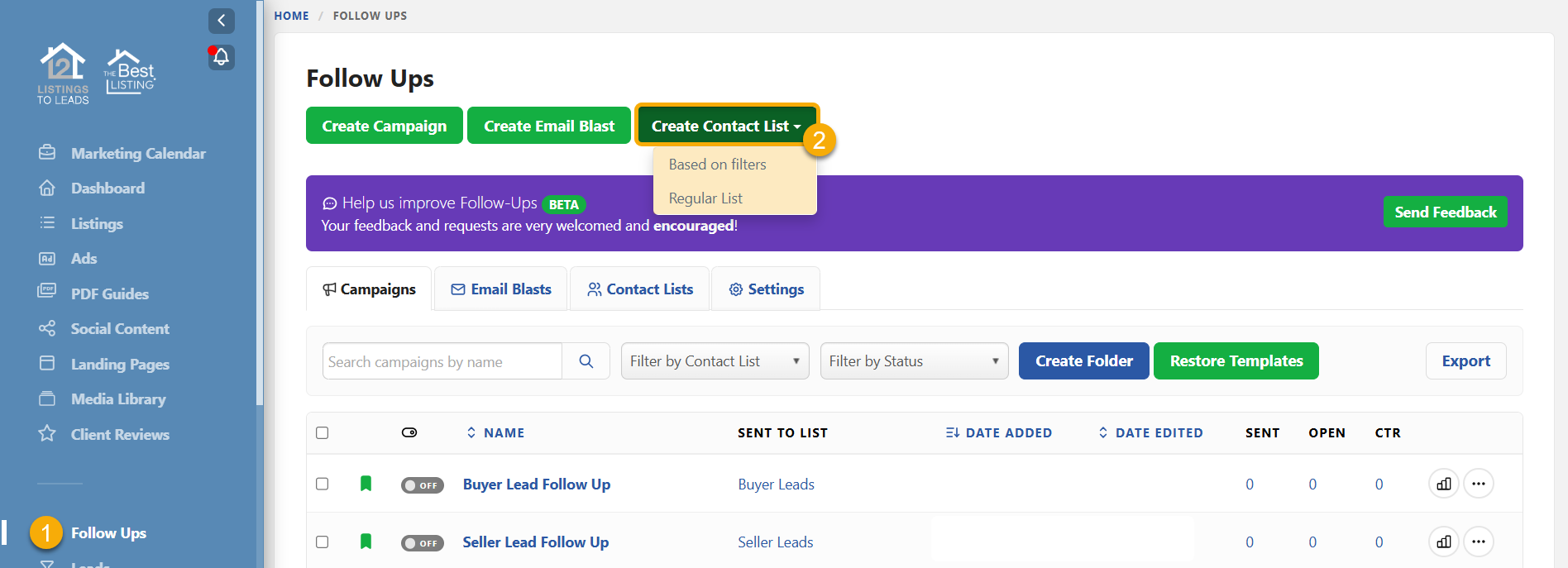Click the Listings list icon
Image resolution: width=1568 pixels, height=568 pixels.
point(47,223)
